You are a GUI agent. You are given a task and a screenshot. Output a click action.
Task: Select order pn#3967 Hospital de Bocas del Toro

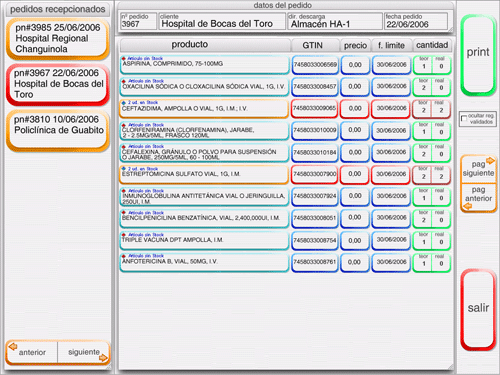[x=58, y=84]
